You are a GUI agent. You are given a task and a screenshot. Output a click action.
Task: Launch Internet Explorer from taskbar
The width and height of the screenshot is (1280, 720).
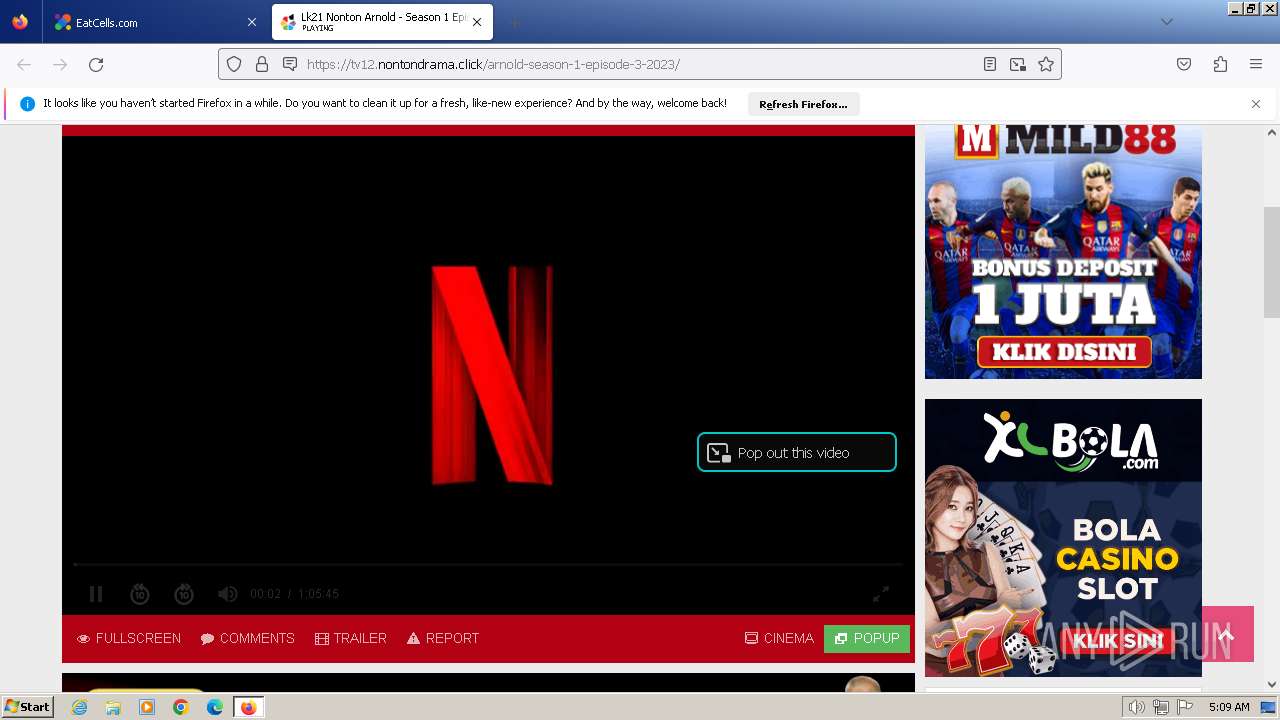point(80,707)
